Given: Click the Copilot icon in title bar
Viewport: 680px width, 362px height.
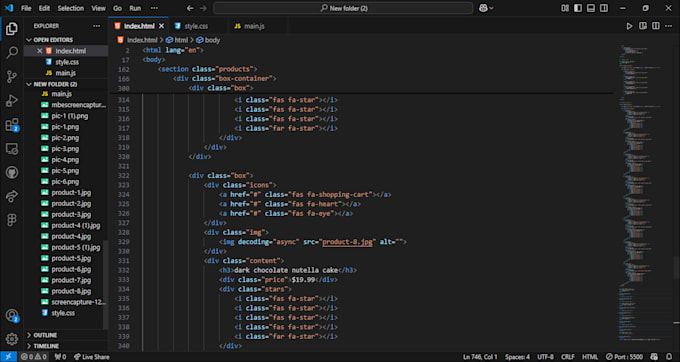Looking at the screenshot, I should [x=483, y=8].
